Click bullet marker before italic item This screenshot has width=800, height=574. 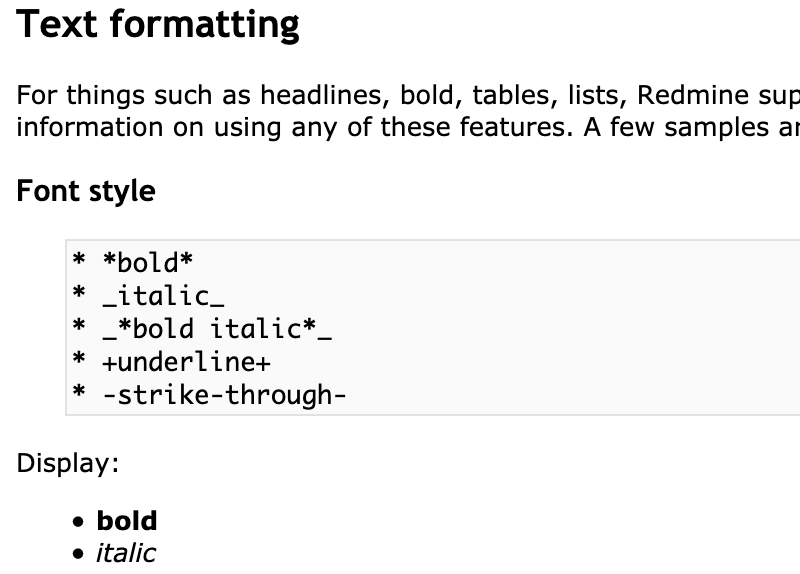pyautogui.click(x=78, y=554)
